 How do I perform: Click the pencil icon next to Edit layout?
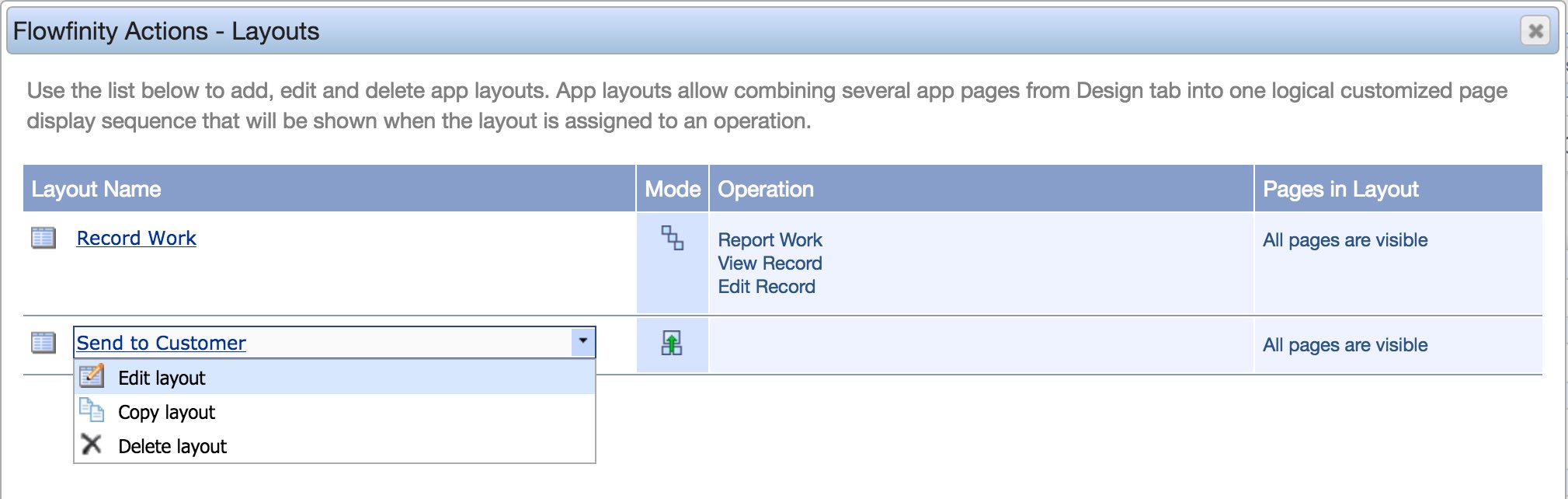(x=92, y=377)
